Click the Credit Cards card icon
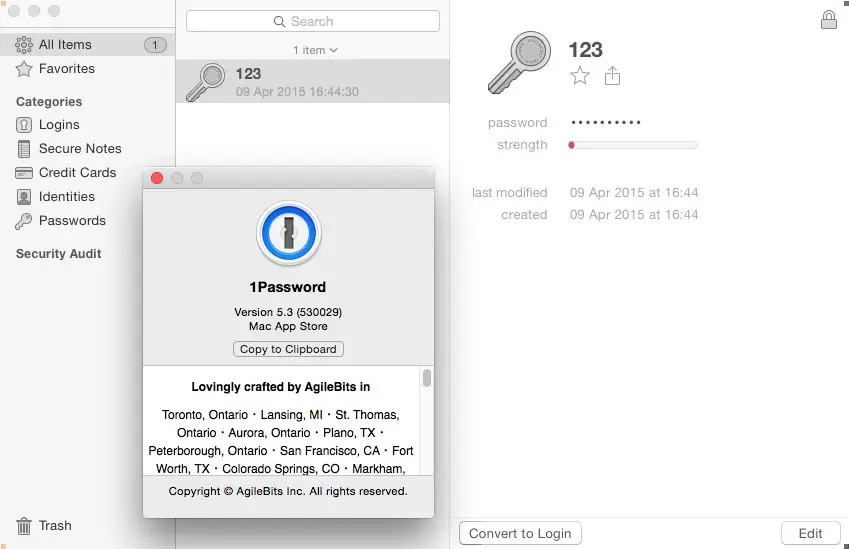849x549 pixels. click(x=24, y=173)
